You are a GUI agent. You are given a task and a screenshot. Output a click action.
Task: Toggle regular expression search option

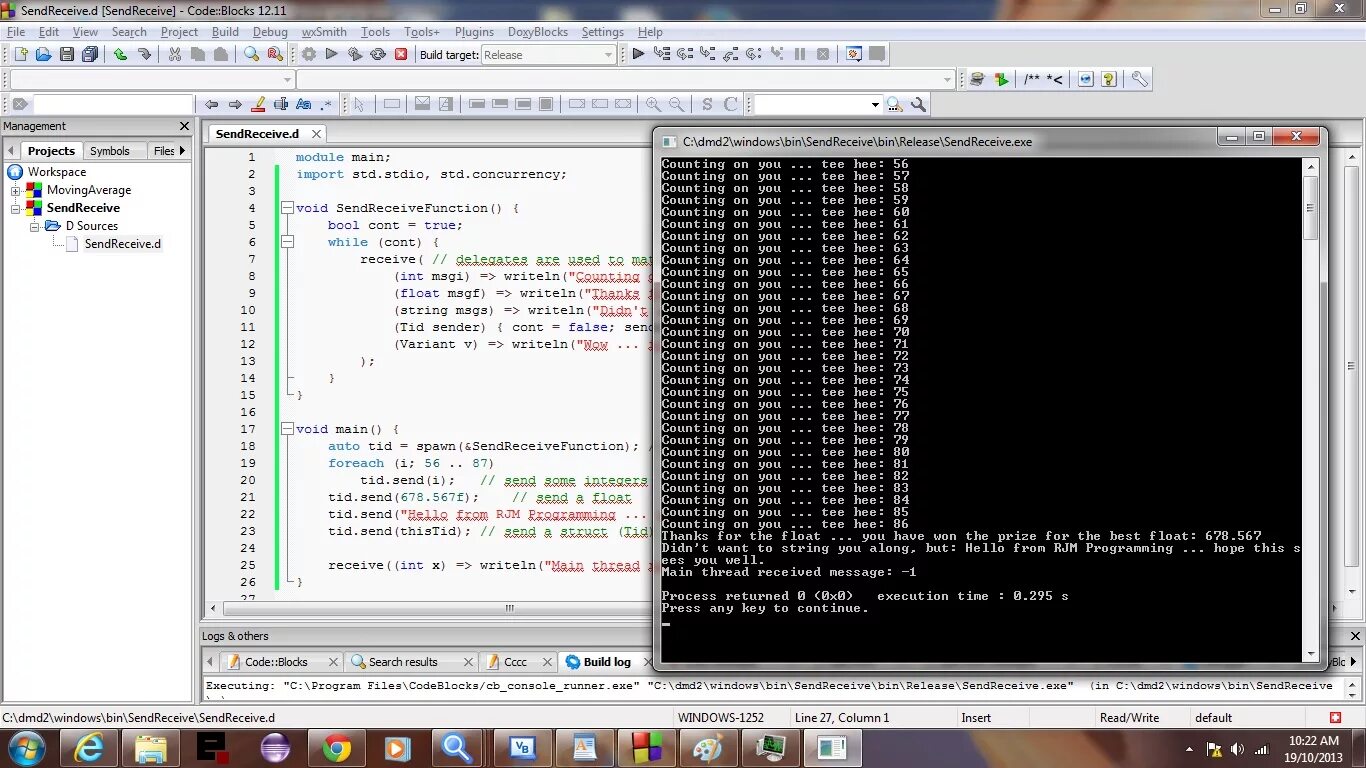[x=327, y=104]
